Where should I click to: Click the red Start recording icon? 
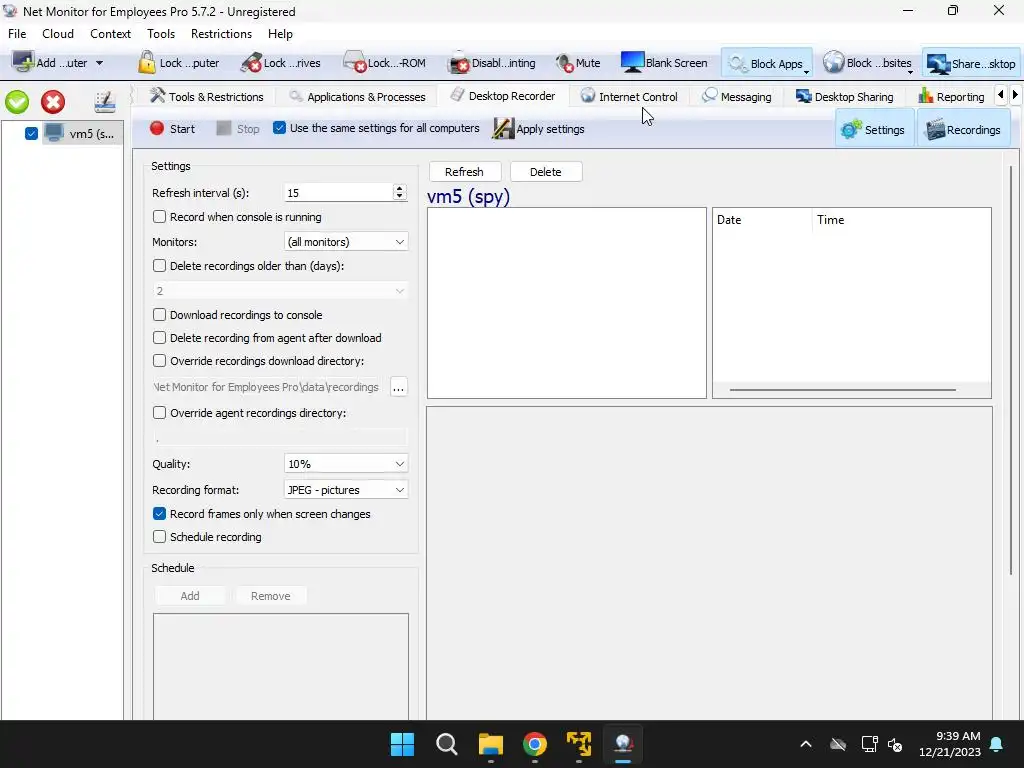coord(157,128)
